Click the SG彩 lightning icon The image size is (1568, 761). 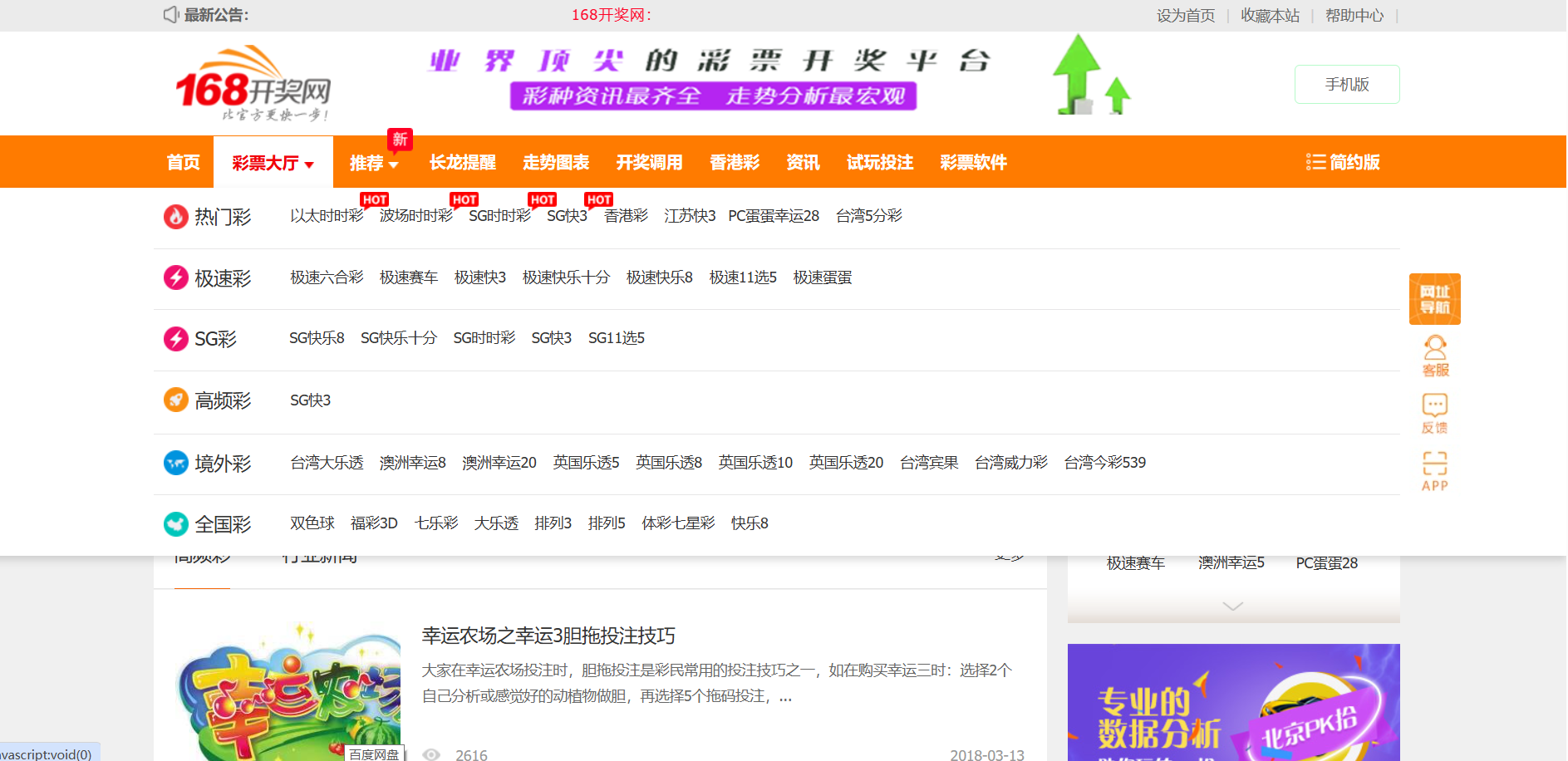point(175,339)
